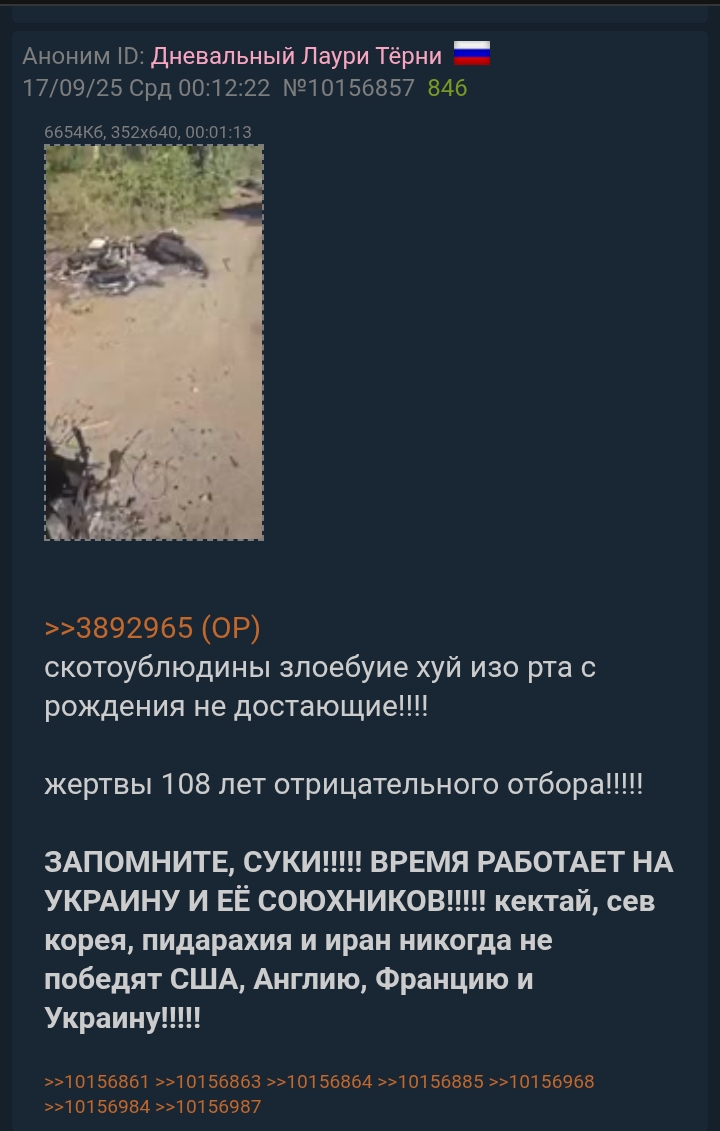This screenshot has height=1131, width=720.
Task: Open the video thumbnail attached to the post
Action: 154,342
